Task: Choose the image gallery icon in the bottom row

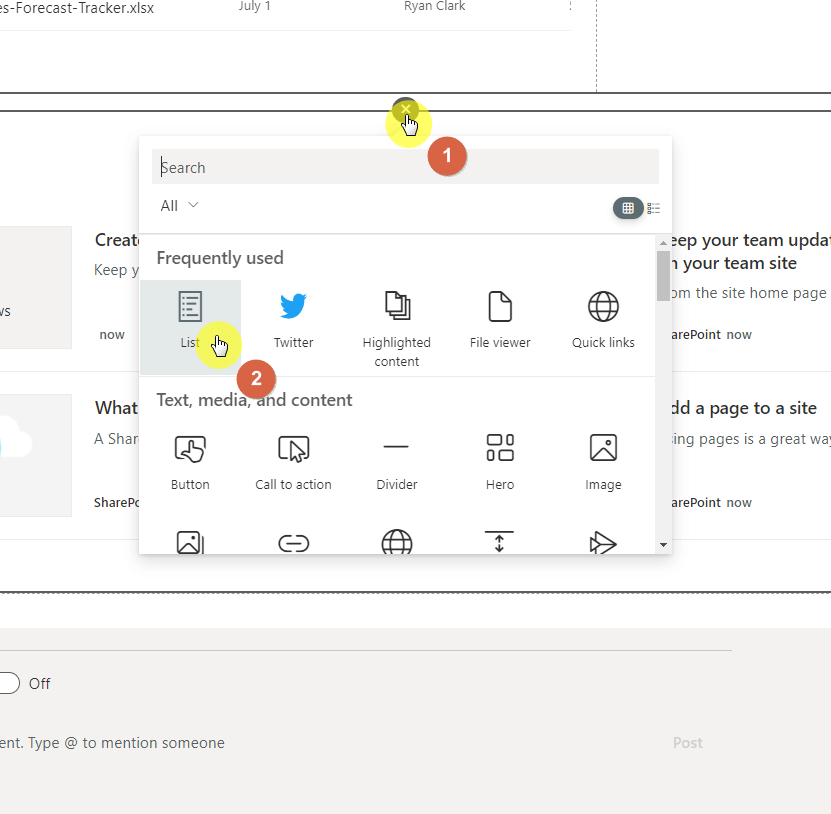Action: tap(190, 542)
